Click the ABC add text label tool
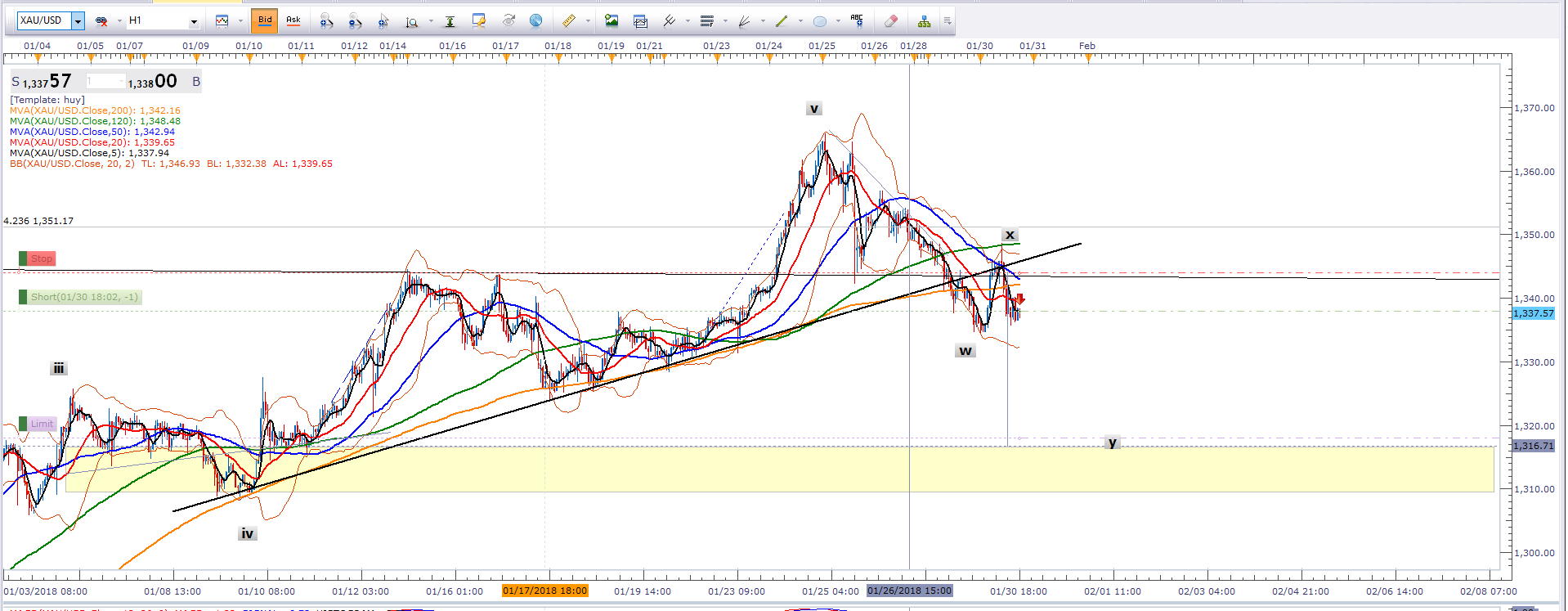The image size is (1568, 611). click(x=856, y=20)
